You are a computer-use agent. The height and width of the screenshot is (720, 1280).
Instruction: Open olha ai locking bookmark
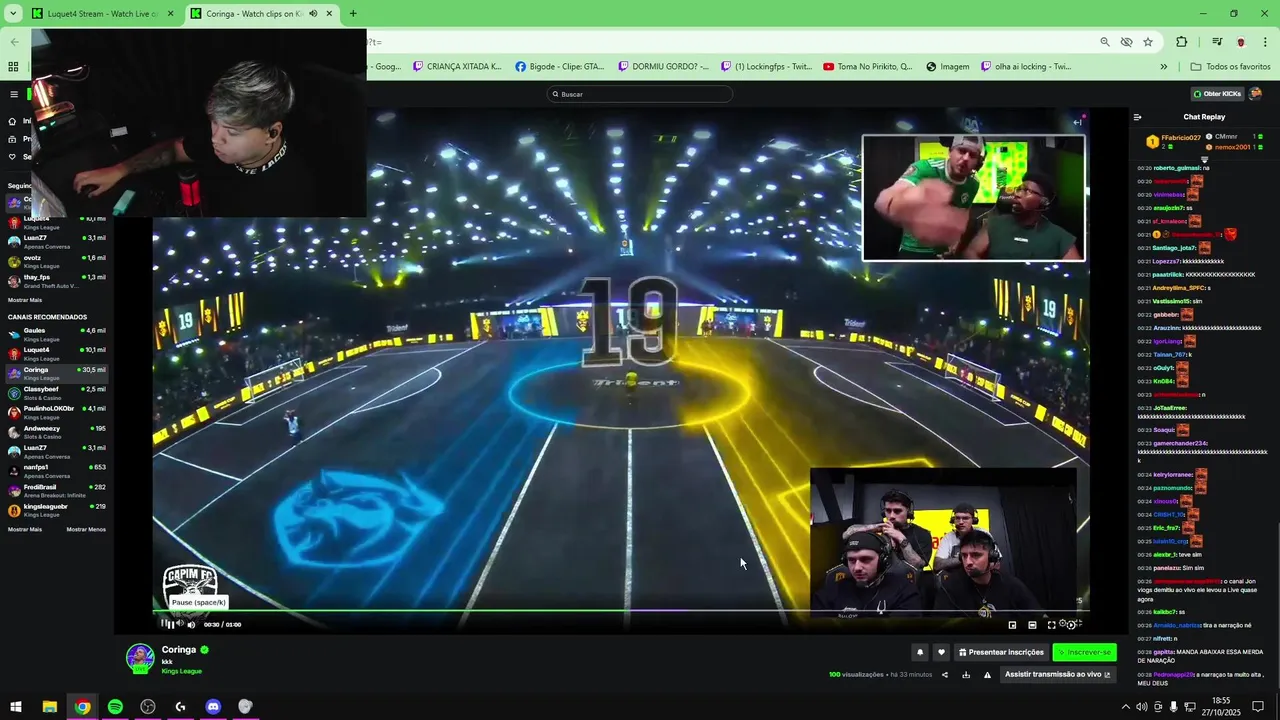(x=1026, y=67)
